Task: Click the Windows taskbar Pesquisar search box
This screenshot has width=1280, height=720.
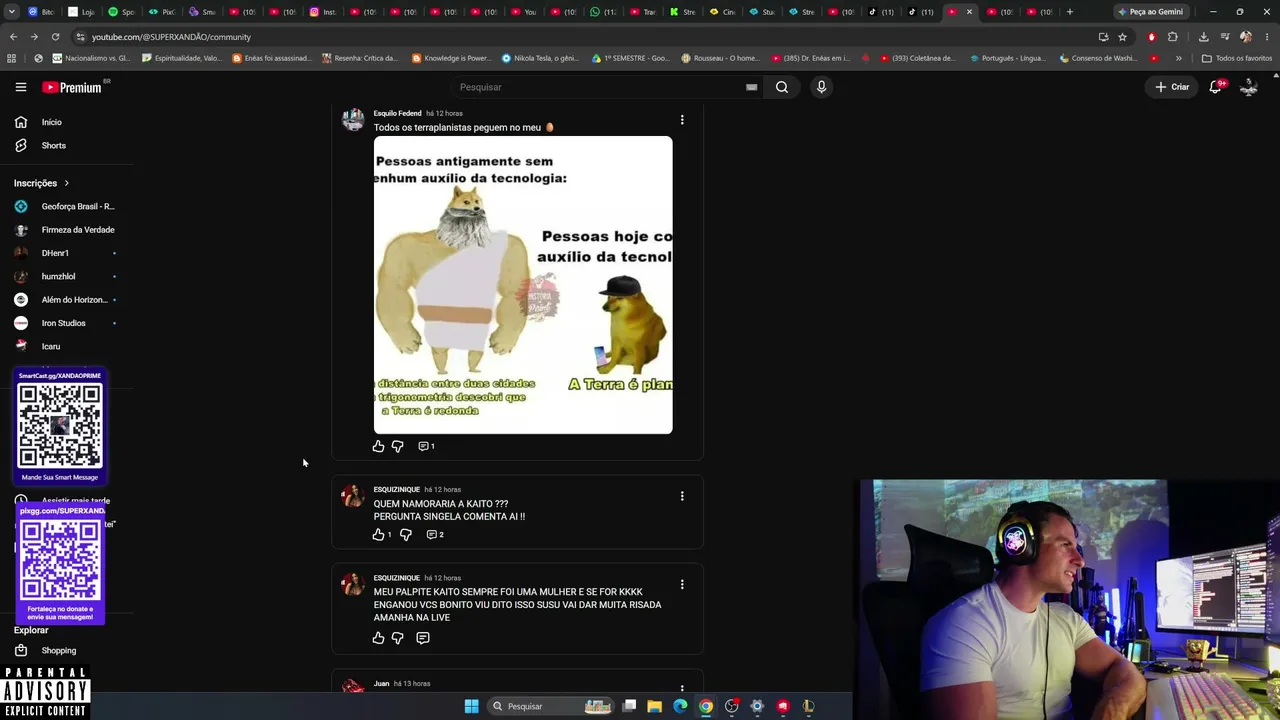Action: (x=550, y=706)
